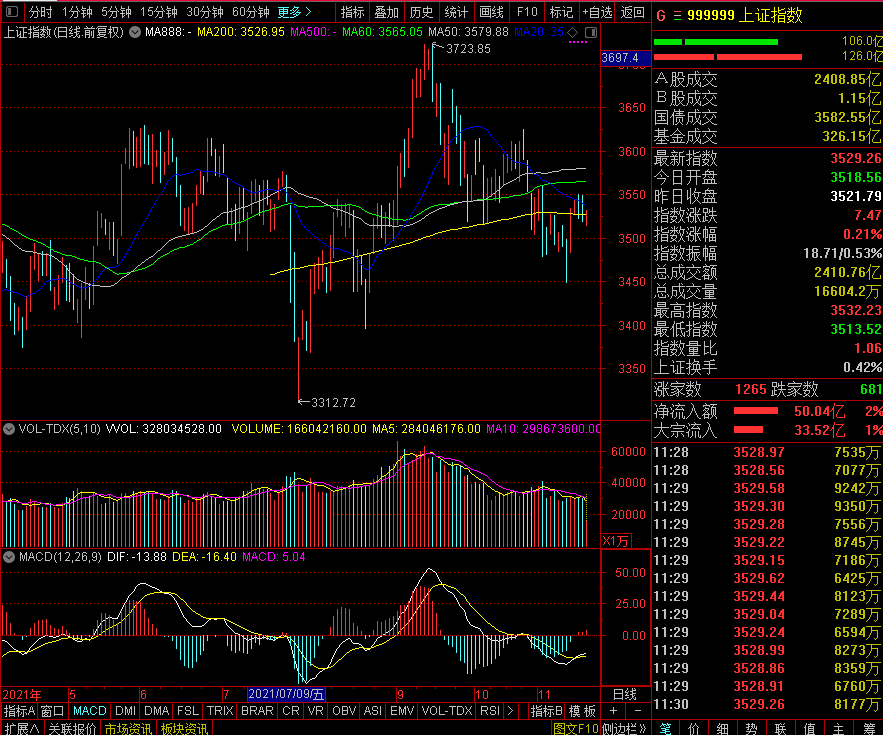
Task: Click the X1万 volume unit label
Action: pyautogui.click(x=615, y=541)
